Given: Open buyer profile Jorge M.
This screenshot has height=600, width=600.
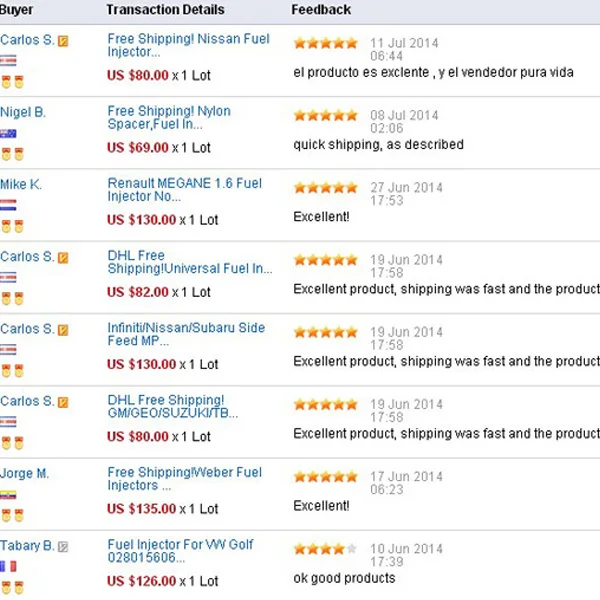Looking at the screenshot, I should [24, 473].
